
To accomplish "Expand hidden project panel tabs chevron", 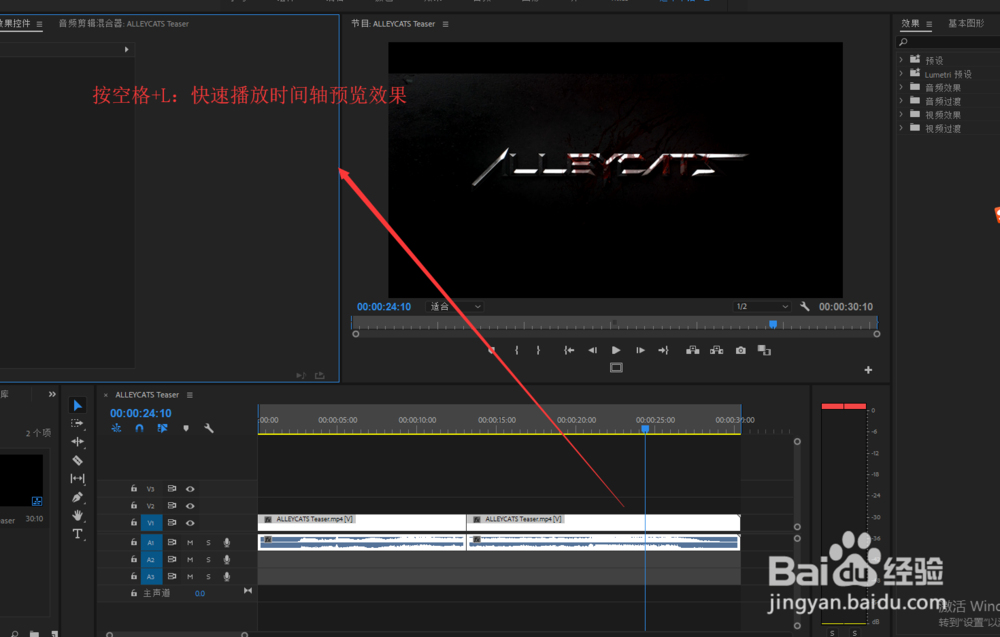I will coord(52,394).
